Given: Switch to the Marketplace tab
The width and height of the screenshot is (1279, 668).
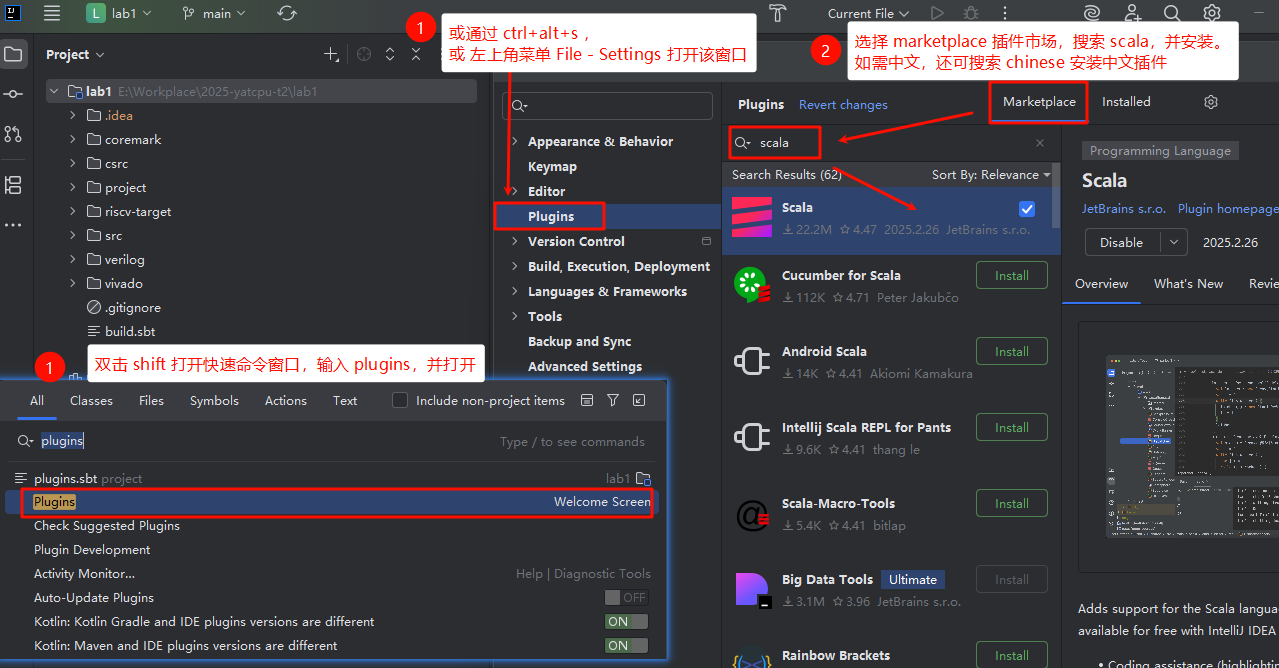Looking at the screenshot, I should point(1039,102).
